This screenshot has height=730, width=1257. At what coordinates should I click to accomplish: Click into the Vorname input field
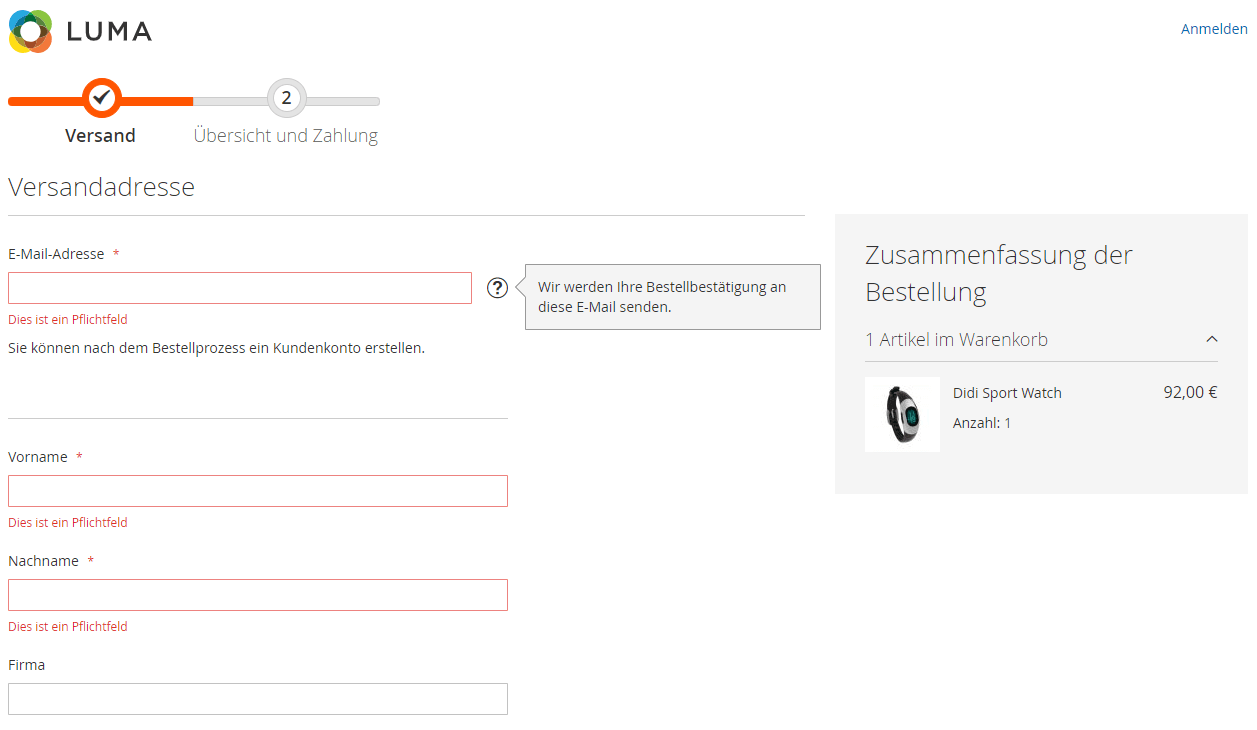257,491
